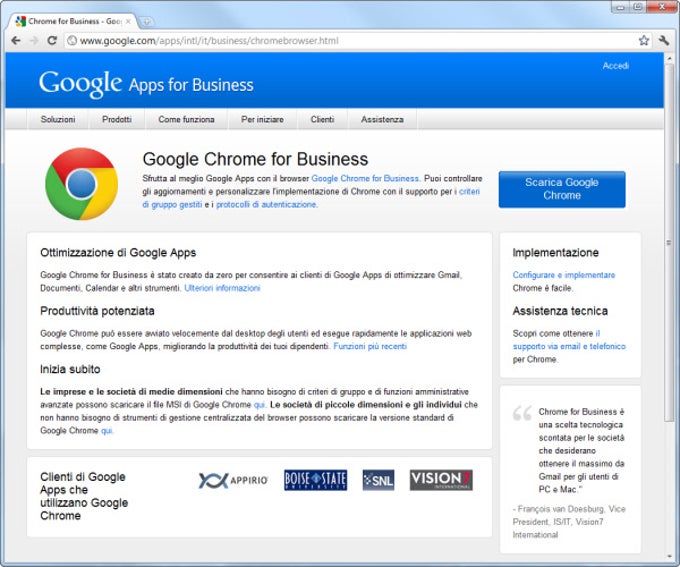680x567 pixels.
Task: Close the Chrome for Business tab
Action: click(x=128, y=21)
